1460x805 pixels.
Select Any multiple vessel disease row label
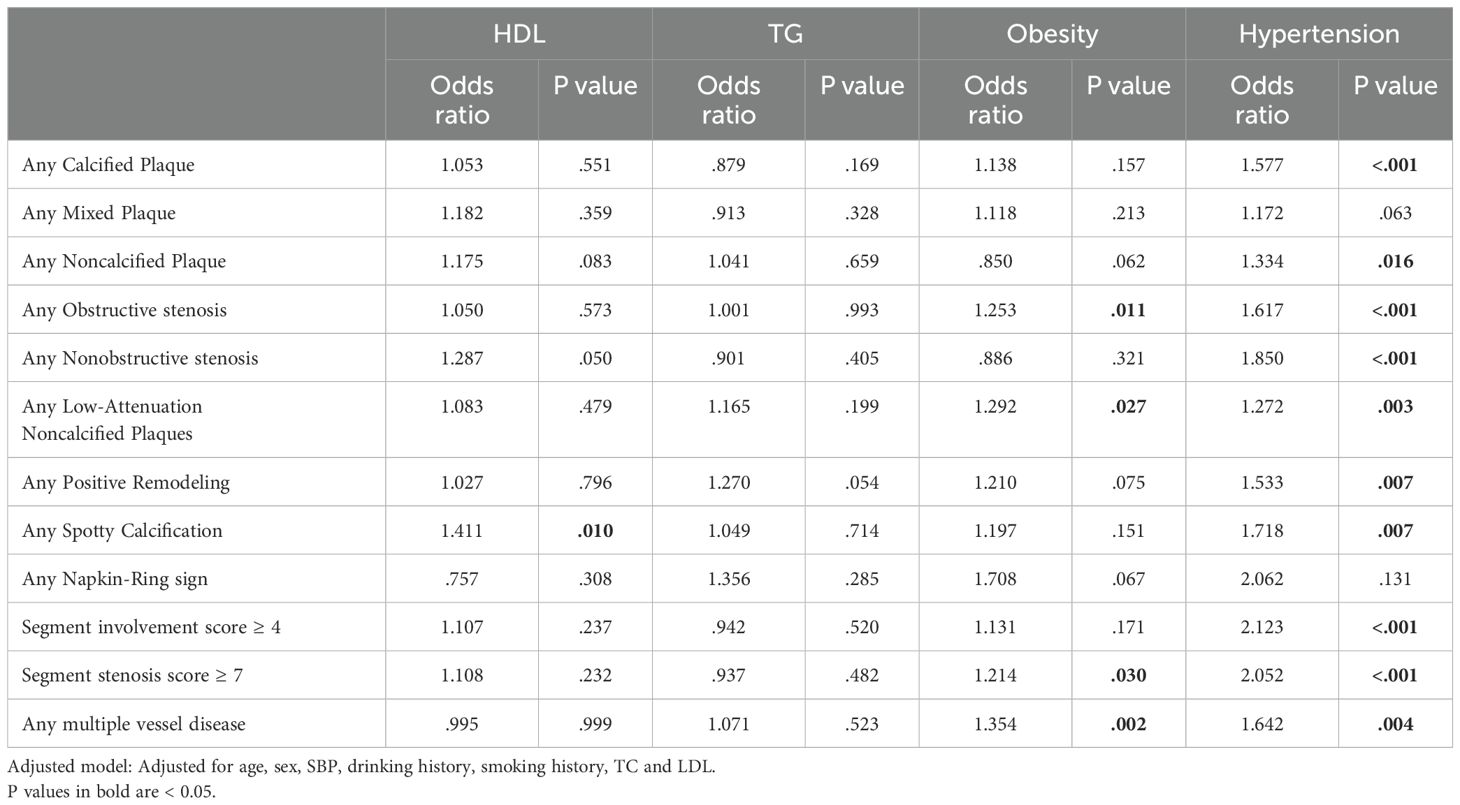pyautogui.click(x=133, y=723)
